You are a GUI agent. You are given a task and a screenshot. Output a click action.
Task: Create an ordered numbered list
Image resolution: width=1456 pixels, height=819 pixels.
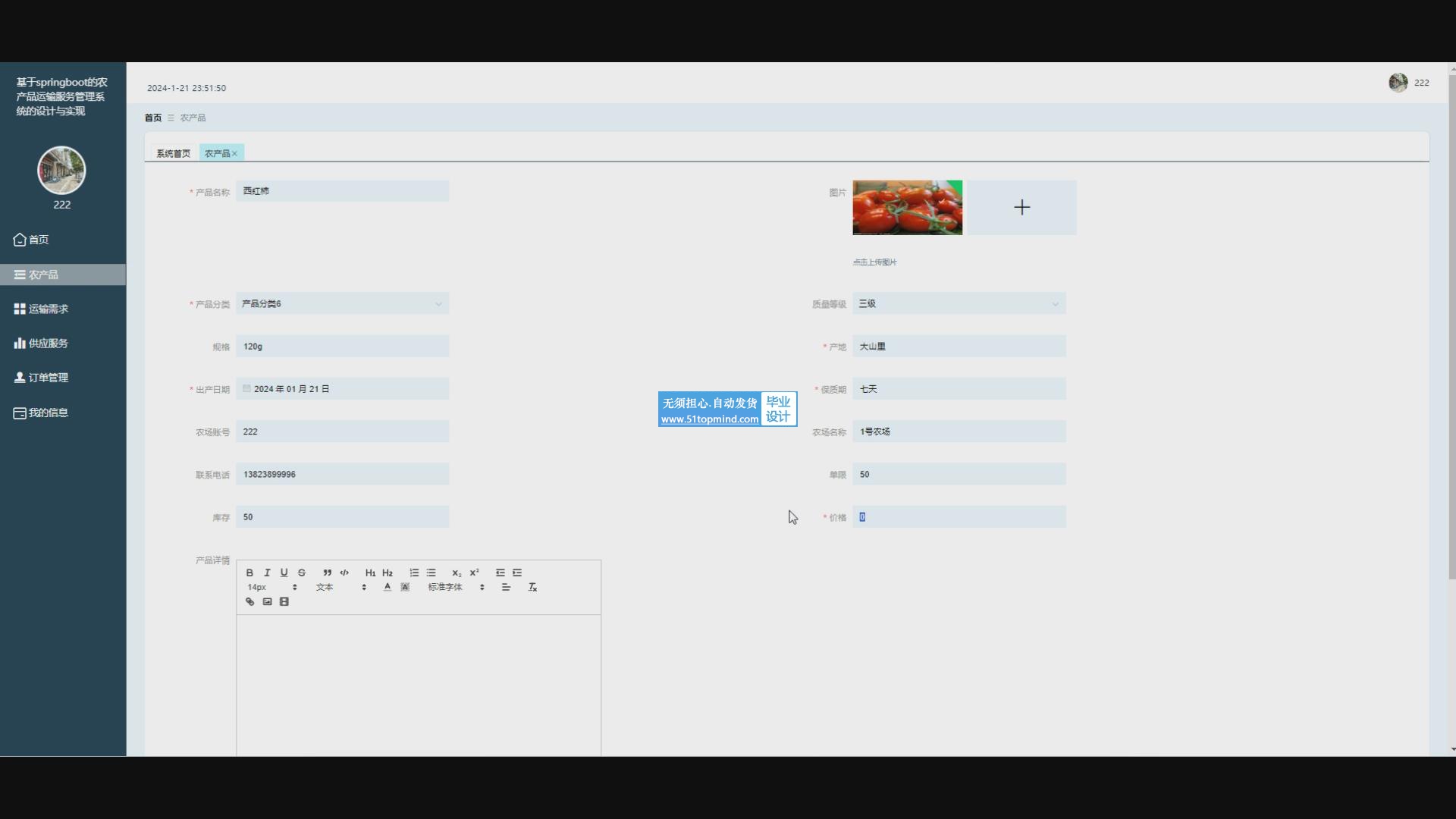click(414, 573)
